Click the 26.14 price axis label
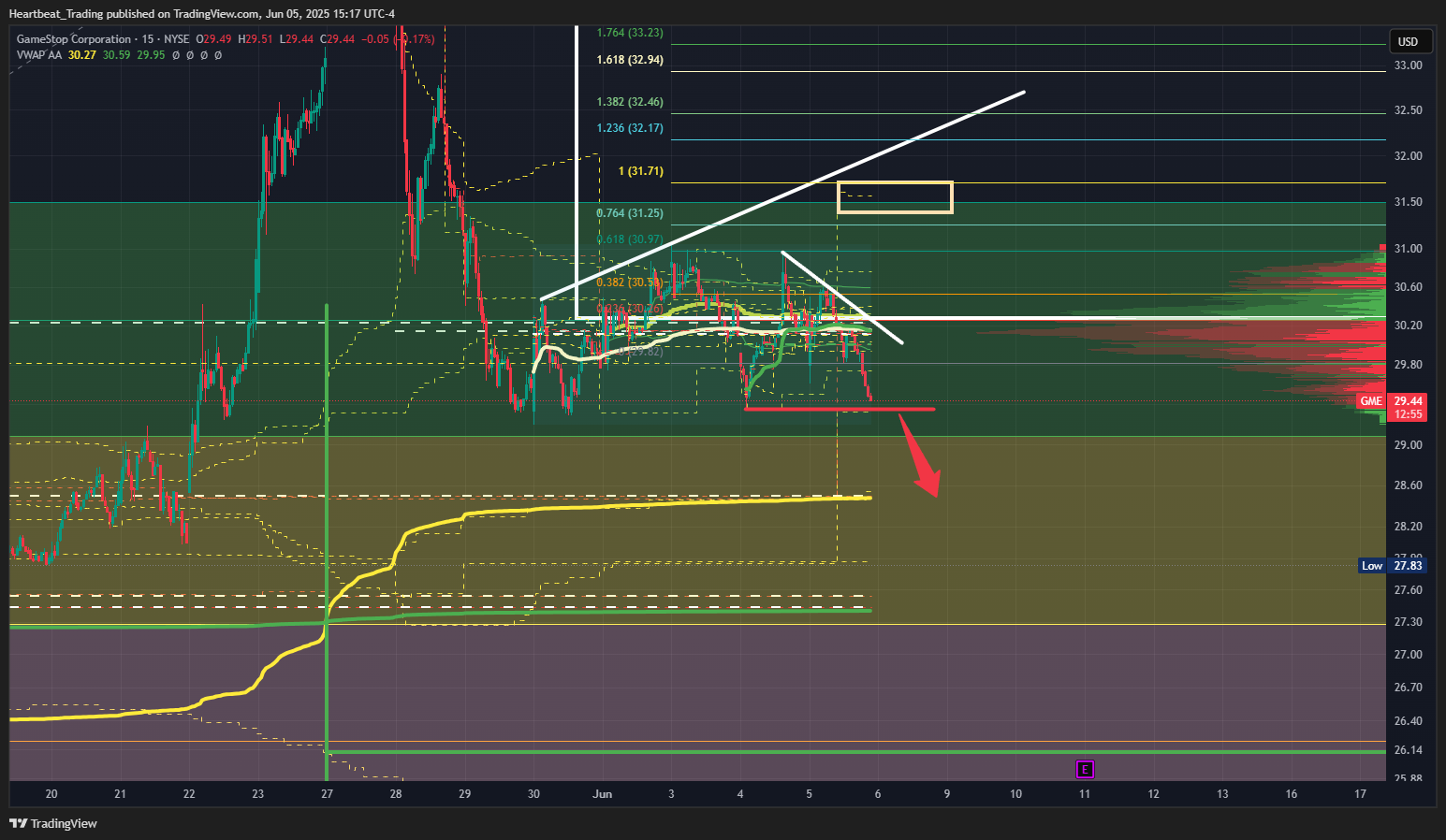Image resolution: width=1446 pixels, height=840 pixels. pos(1408,750)
